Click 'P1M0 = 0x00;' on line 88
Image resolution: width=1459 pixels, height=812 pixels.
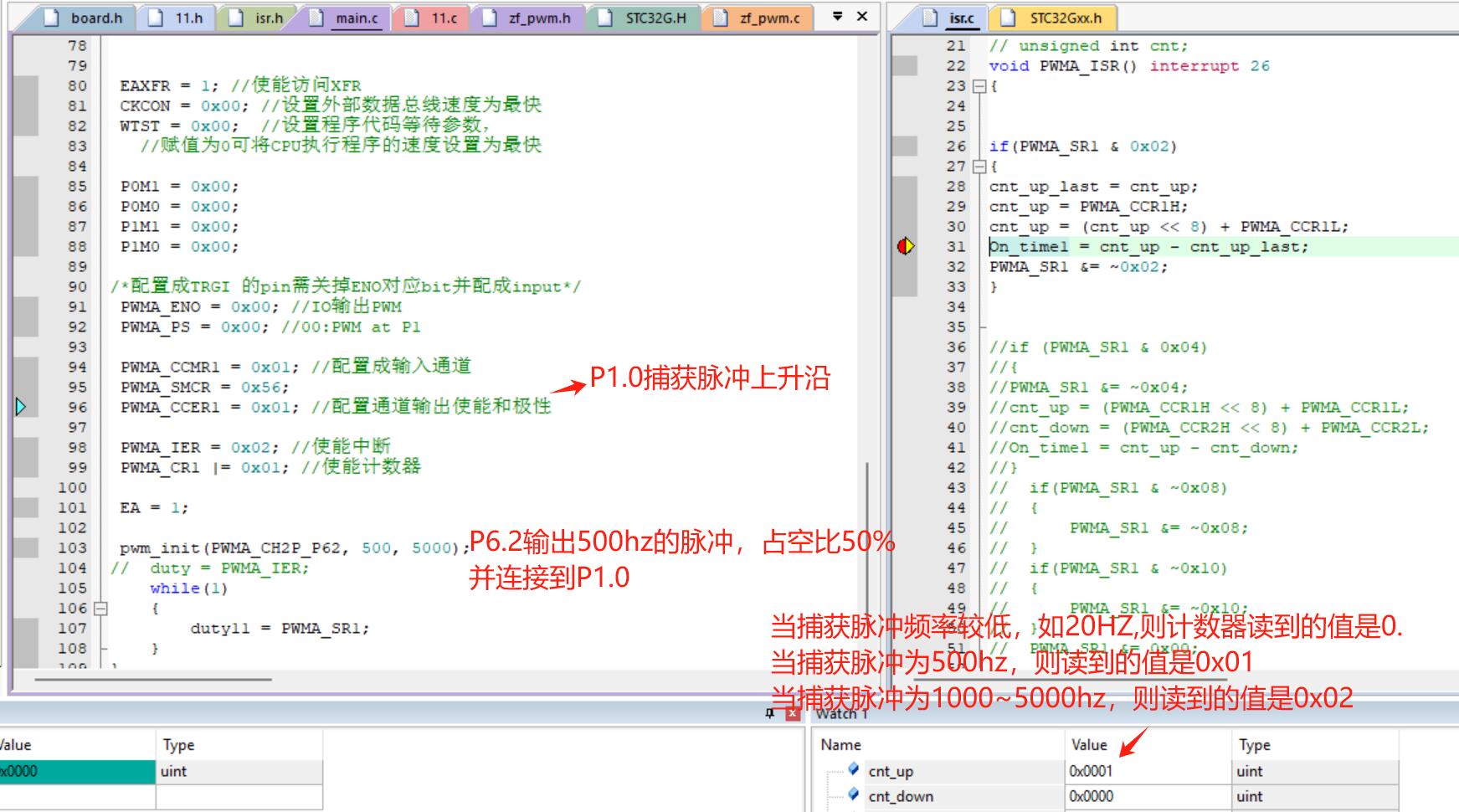pos(179,247)
